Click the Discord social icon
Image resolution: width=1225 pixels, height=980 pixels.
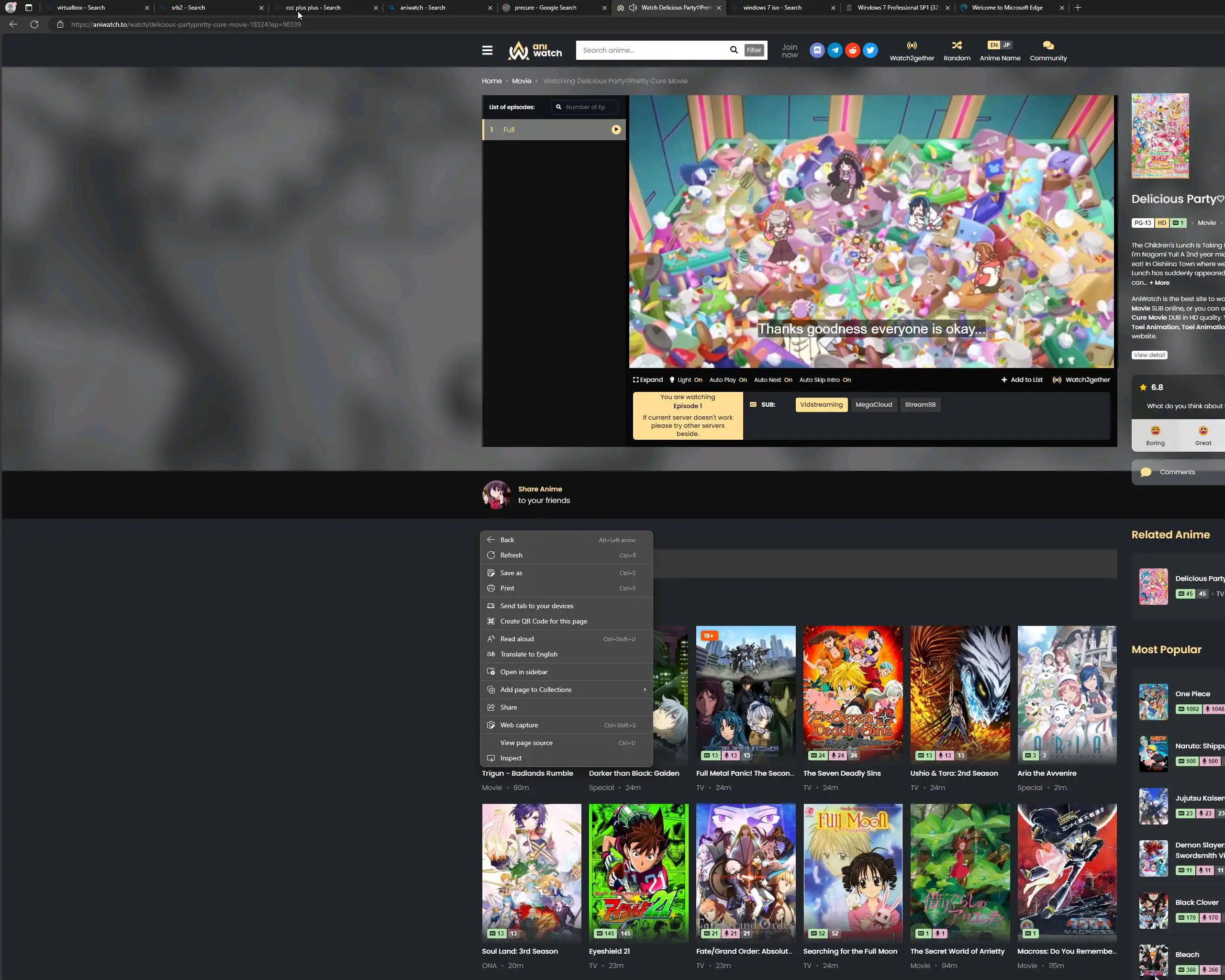point(816,51)
